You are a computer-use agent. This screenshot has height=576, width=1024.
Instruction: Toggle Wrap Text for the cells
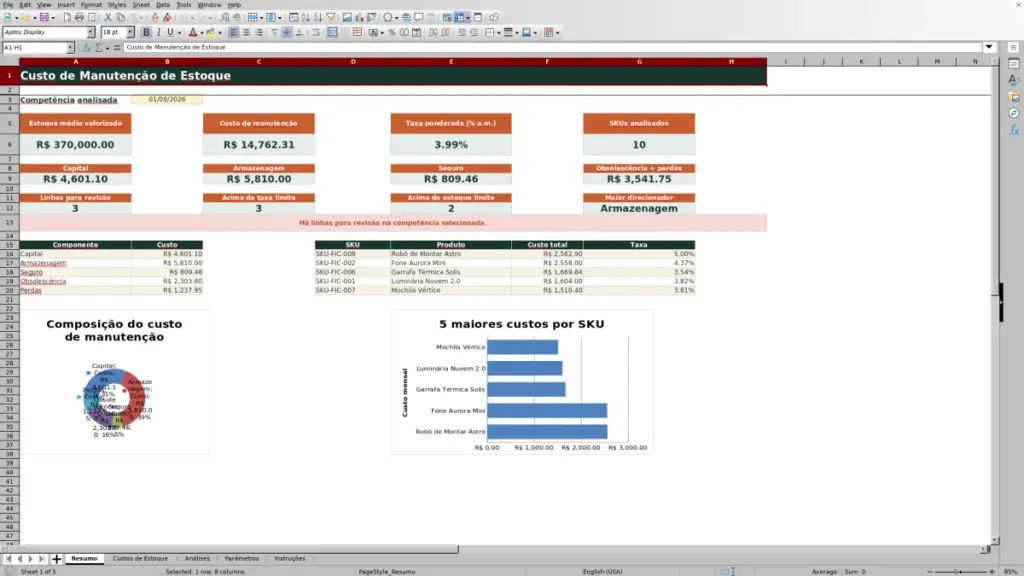tap(316, 33)
